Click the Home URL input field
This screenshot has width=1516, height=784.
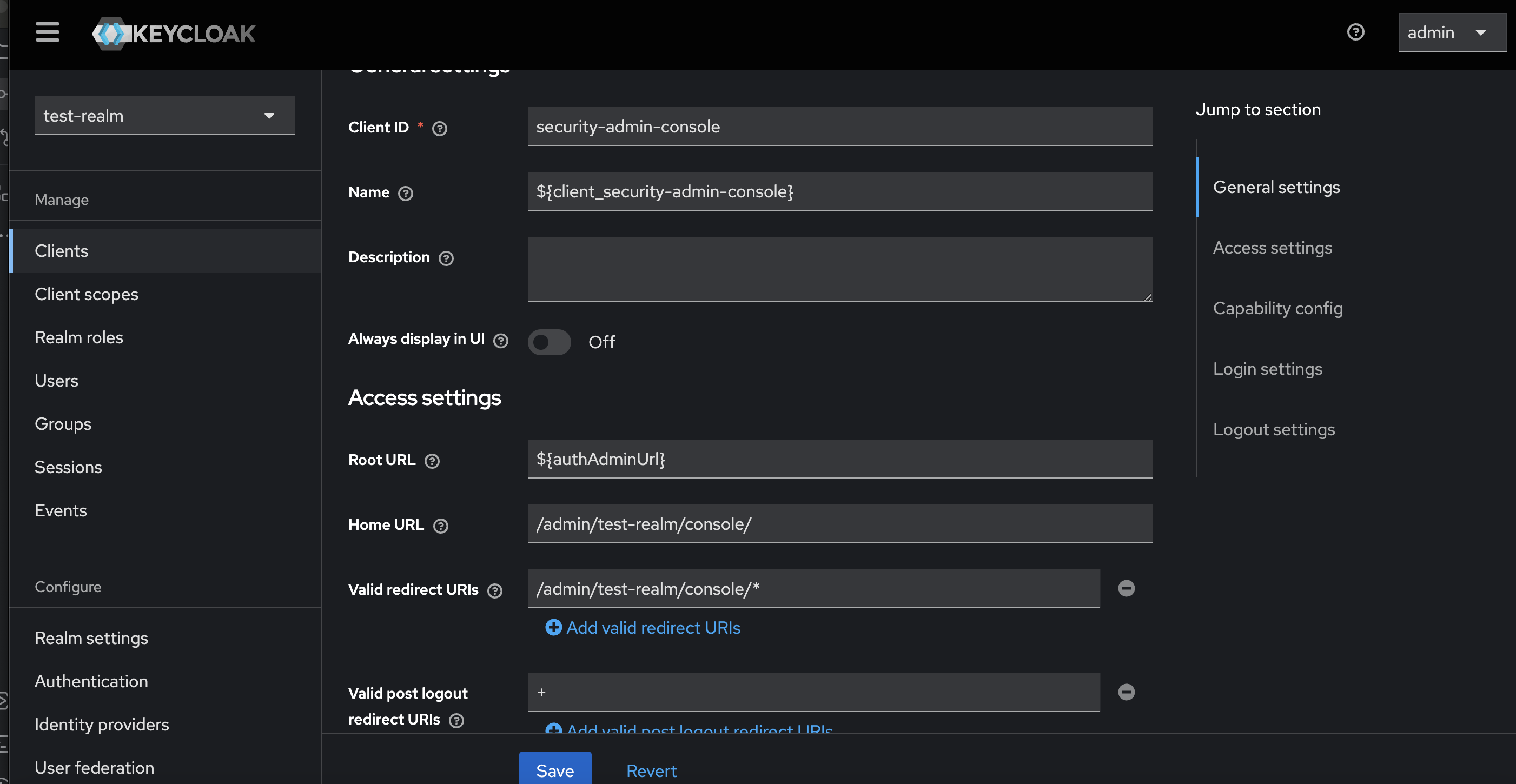pos(839,524)
